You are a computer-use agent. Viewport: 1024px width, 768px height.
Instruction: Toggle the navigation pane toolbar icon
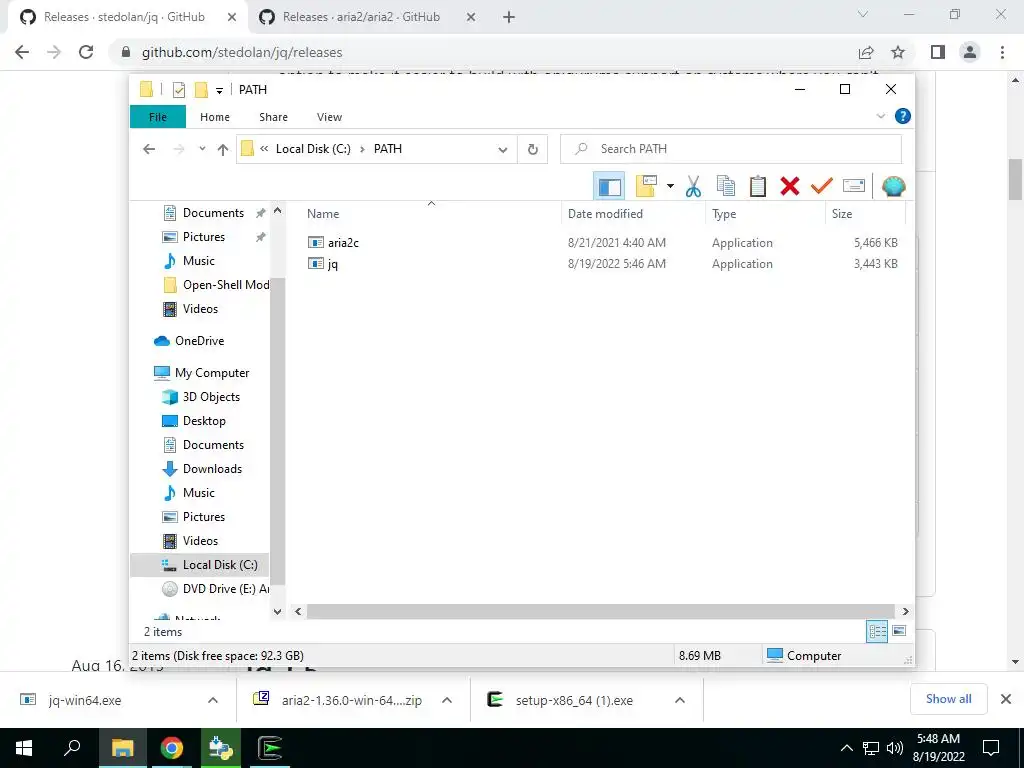pos(609,187)
